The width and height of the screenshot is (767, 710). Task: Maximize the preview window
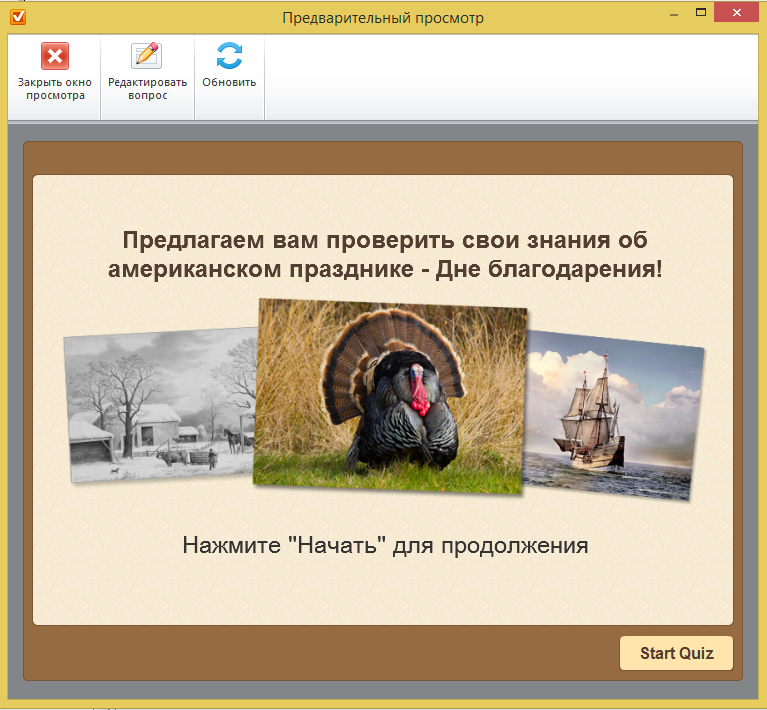click(x=701, y=13)
